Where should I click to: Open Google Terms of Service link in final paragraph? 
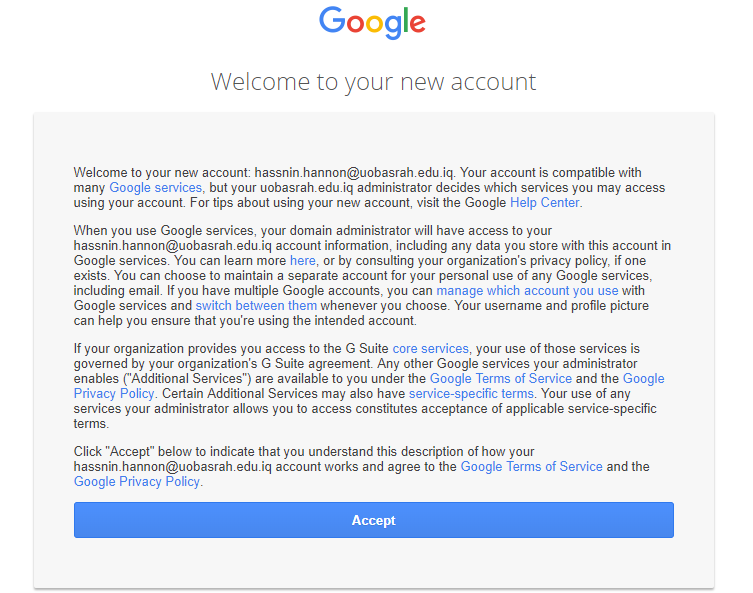532,467
